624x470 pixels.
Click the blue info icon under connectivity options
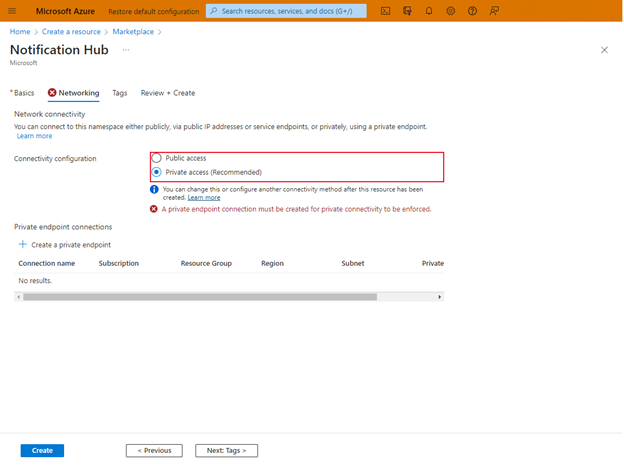154,189
